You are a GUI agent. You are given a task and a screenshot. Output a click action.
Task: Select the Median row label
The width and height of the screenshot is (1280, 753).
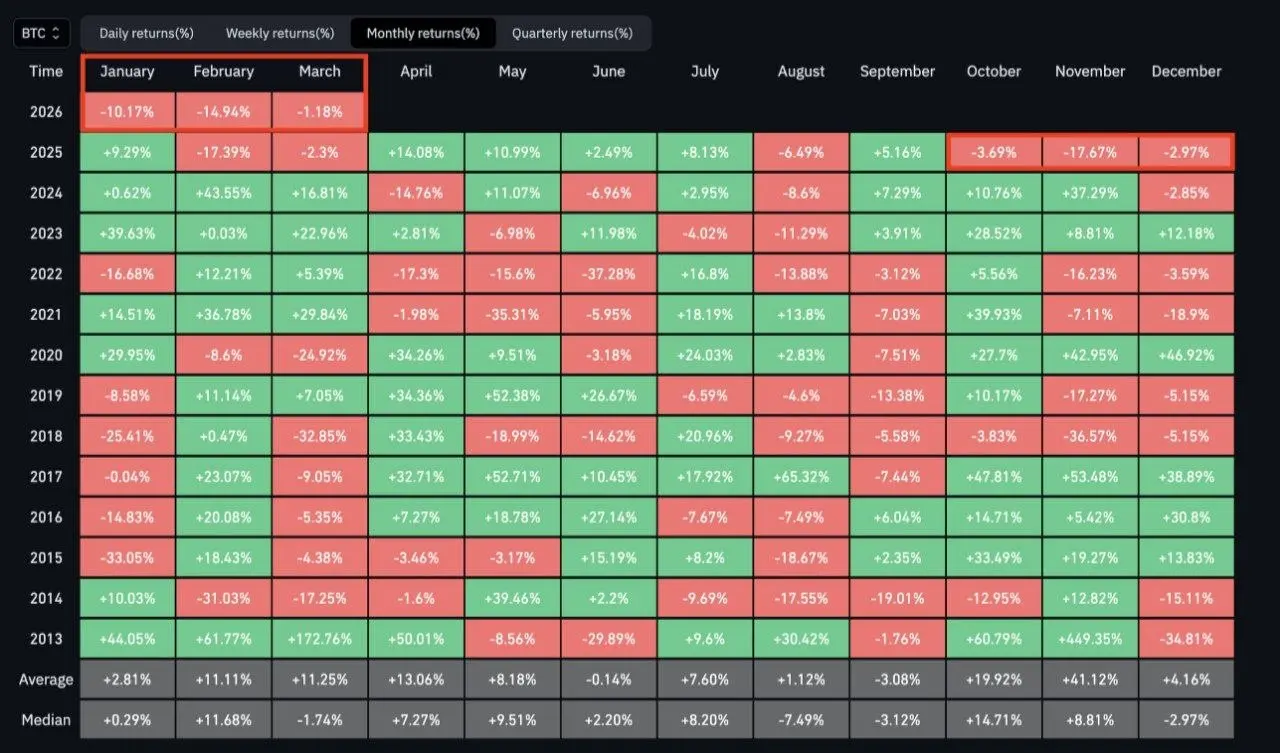pyautogui.click(x=46, y=720)
